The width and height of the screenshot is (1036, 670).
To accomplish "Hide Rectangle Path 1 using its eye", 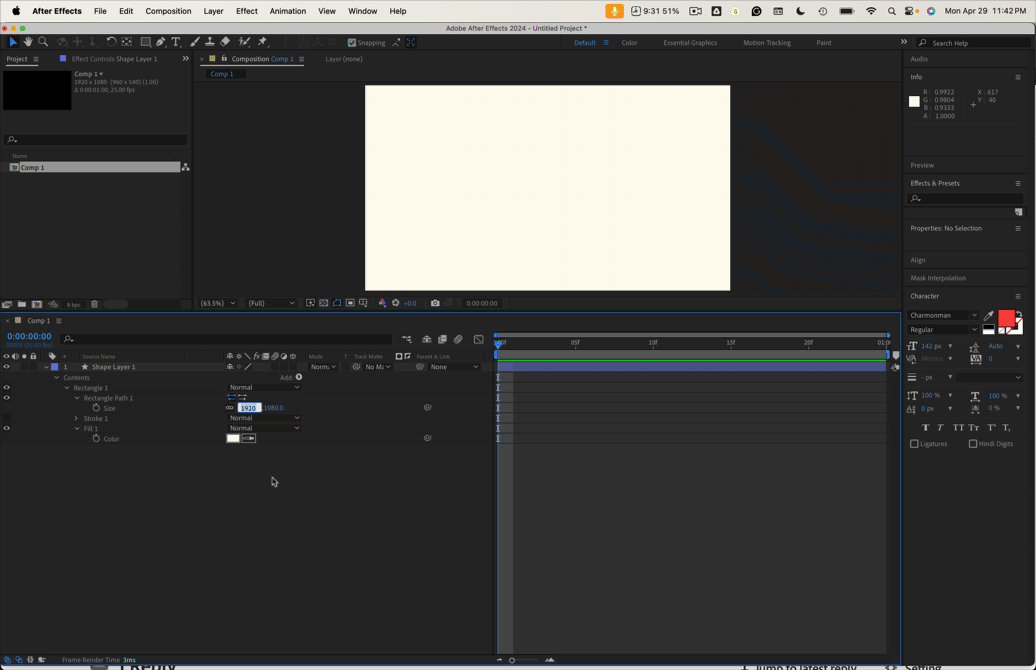I will (7, 398).
